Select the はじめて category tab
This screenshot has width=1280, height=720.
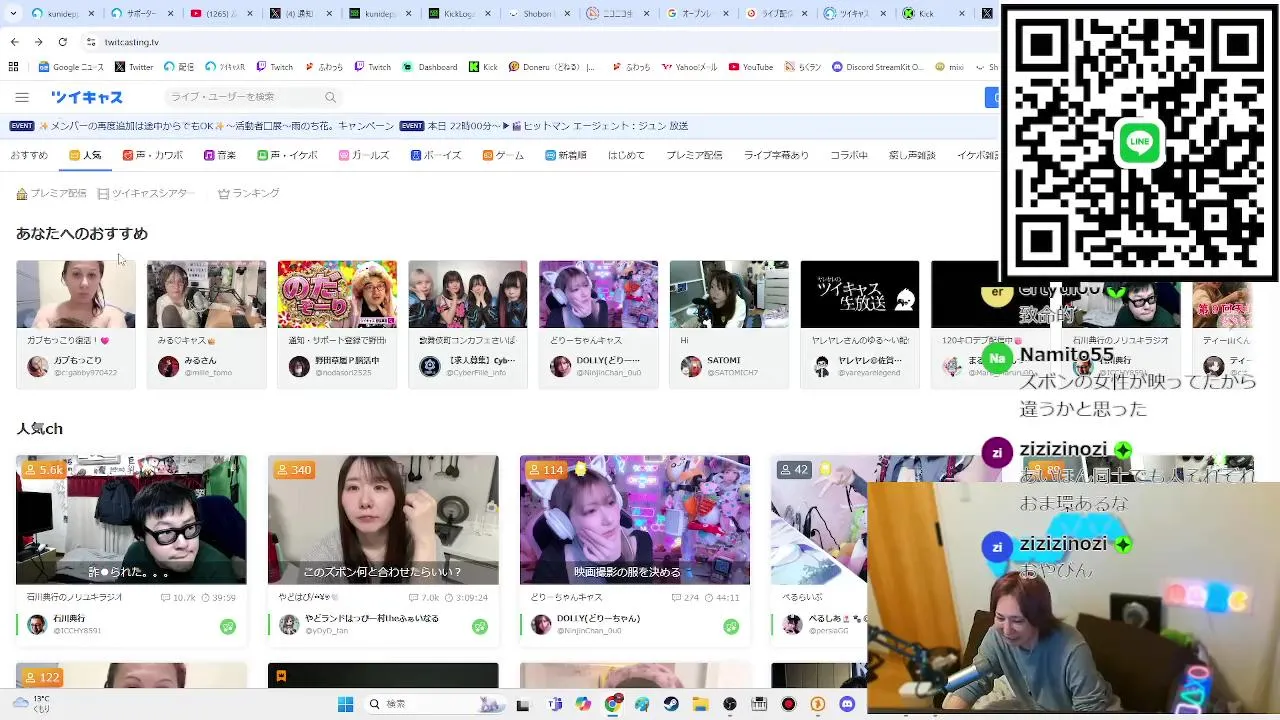(627, 155)
